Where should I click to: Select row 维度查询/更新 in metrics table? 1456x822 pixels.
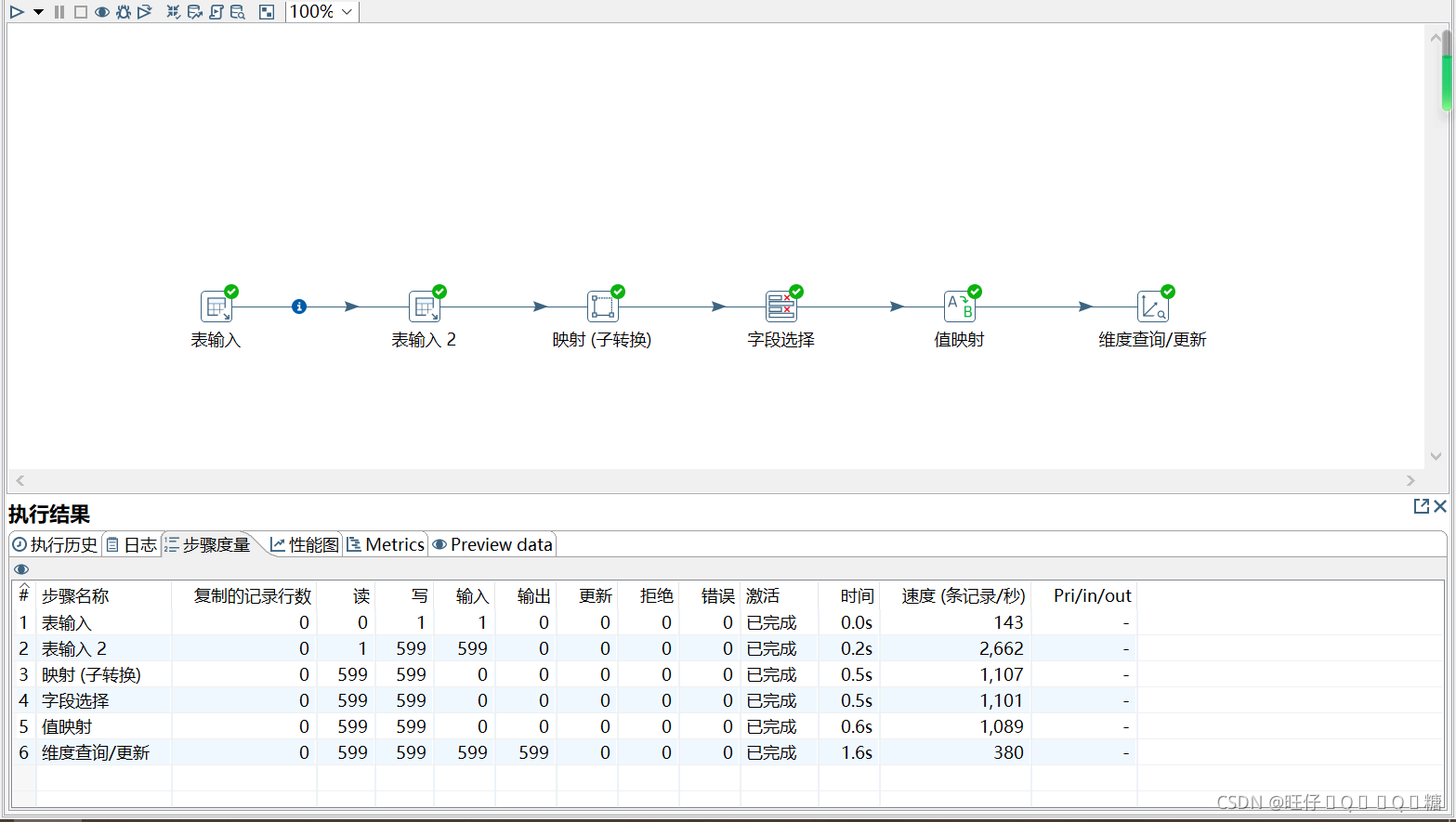click(574, 752)
